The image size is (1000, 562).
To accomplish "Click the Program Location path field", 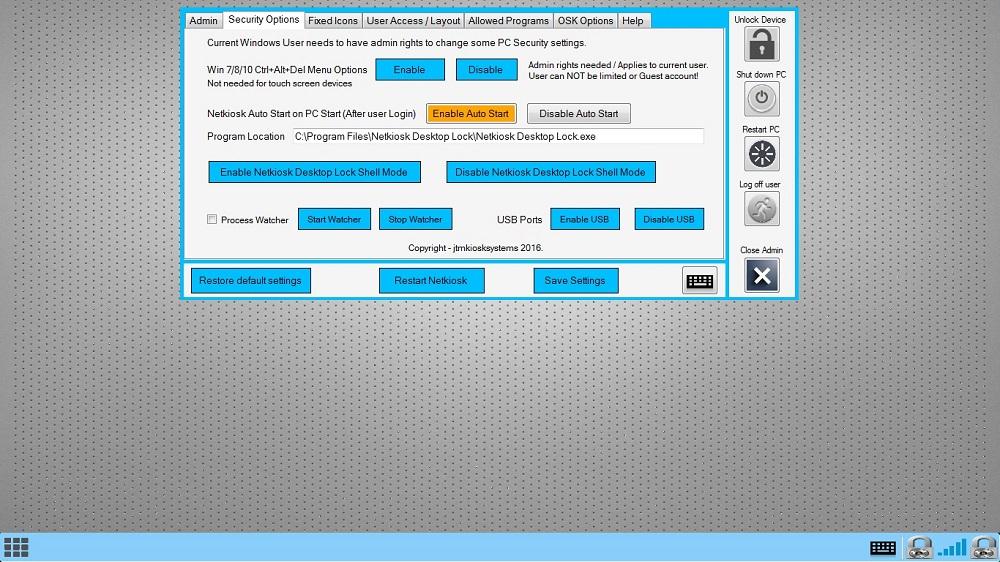I will click(498, 137).
